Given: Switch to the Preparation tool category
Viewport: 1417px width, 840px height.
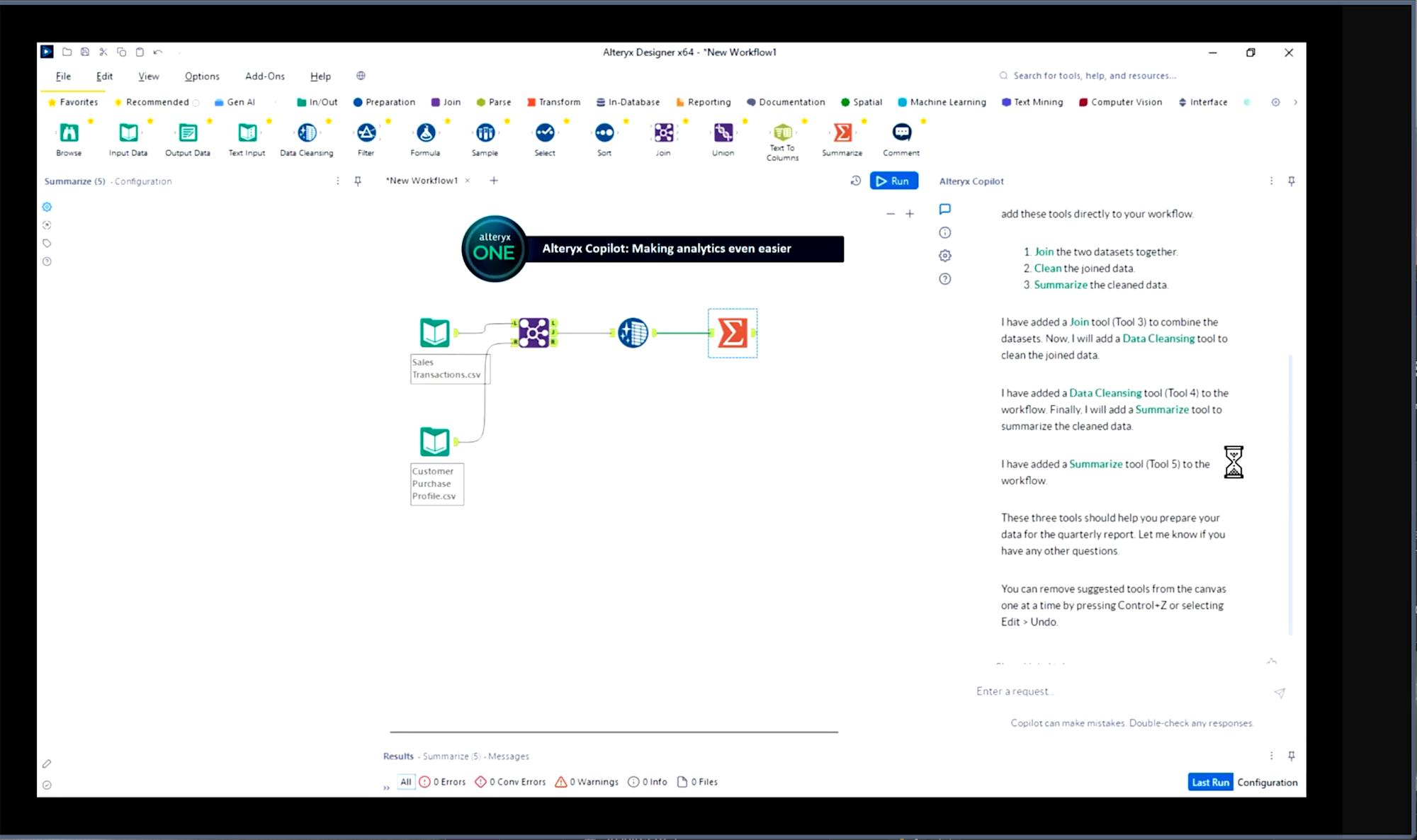Looking at the screenshot, I should coord(384,102).
